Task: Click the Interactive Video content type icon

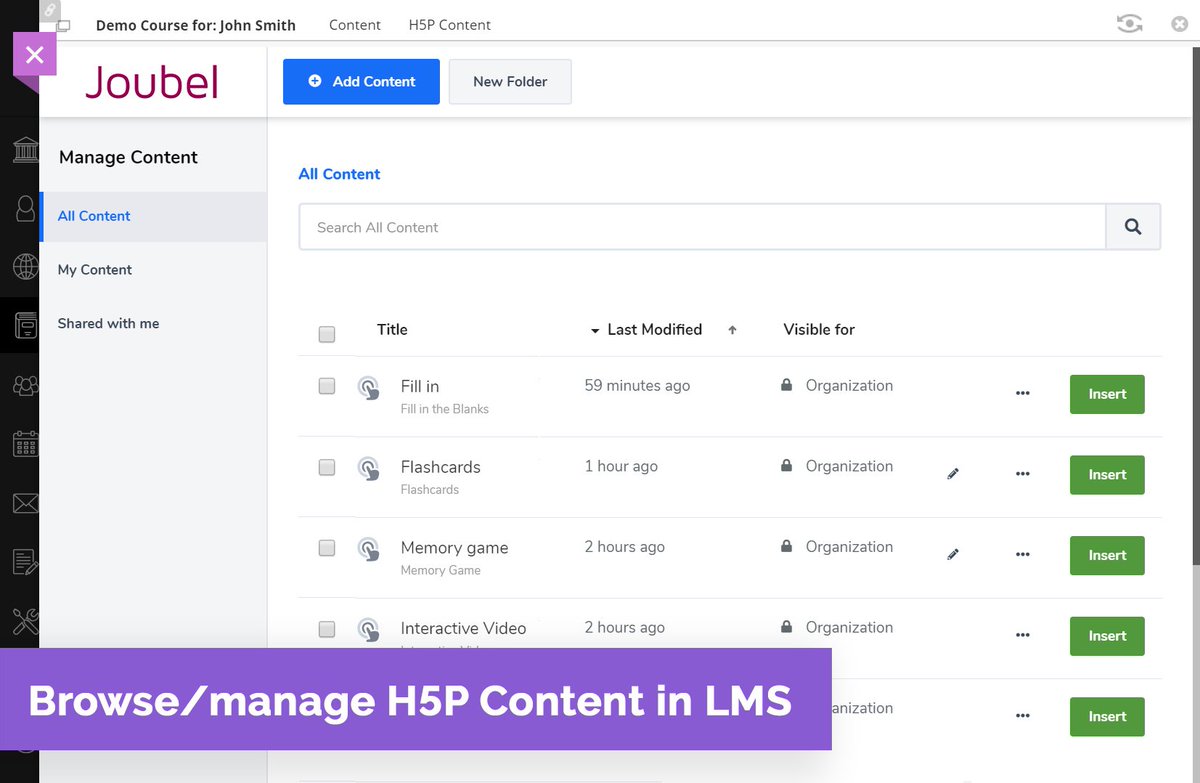Action: [369, 630]
